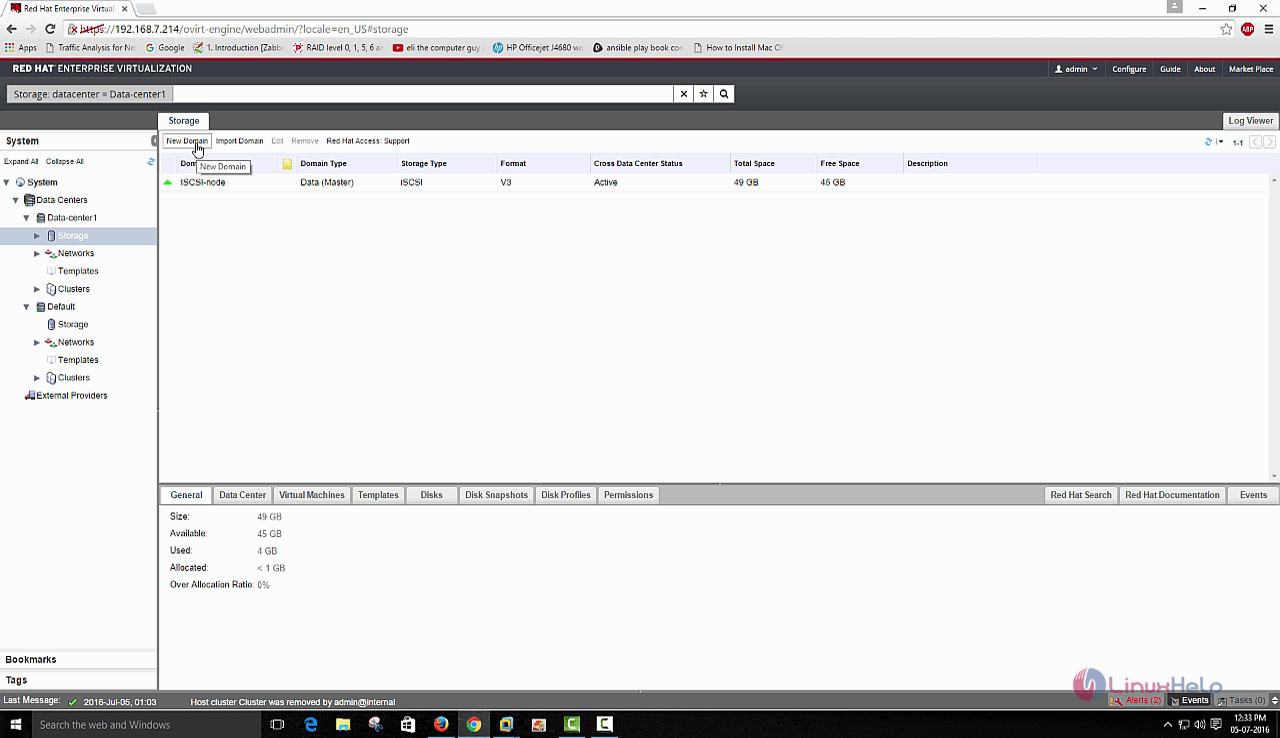Select External Providers in tree
This screenshot has width=1280, height=738.
(x=72, y=396)
